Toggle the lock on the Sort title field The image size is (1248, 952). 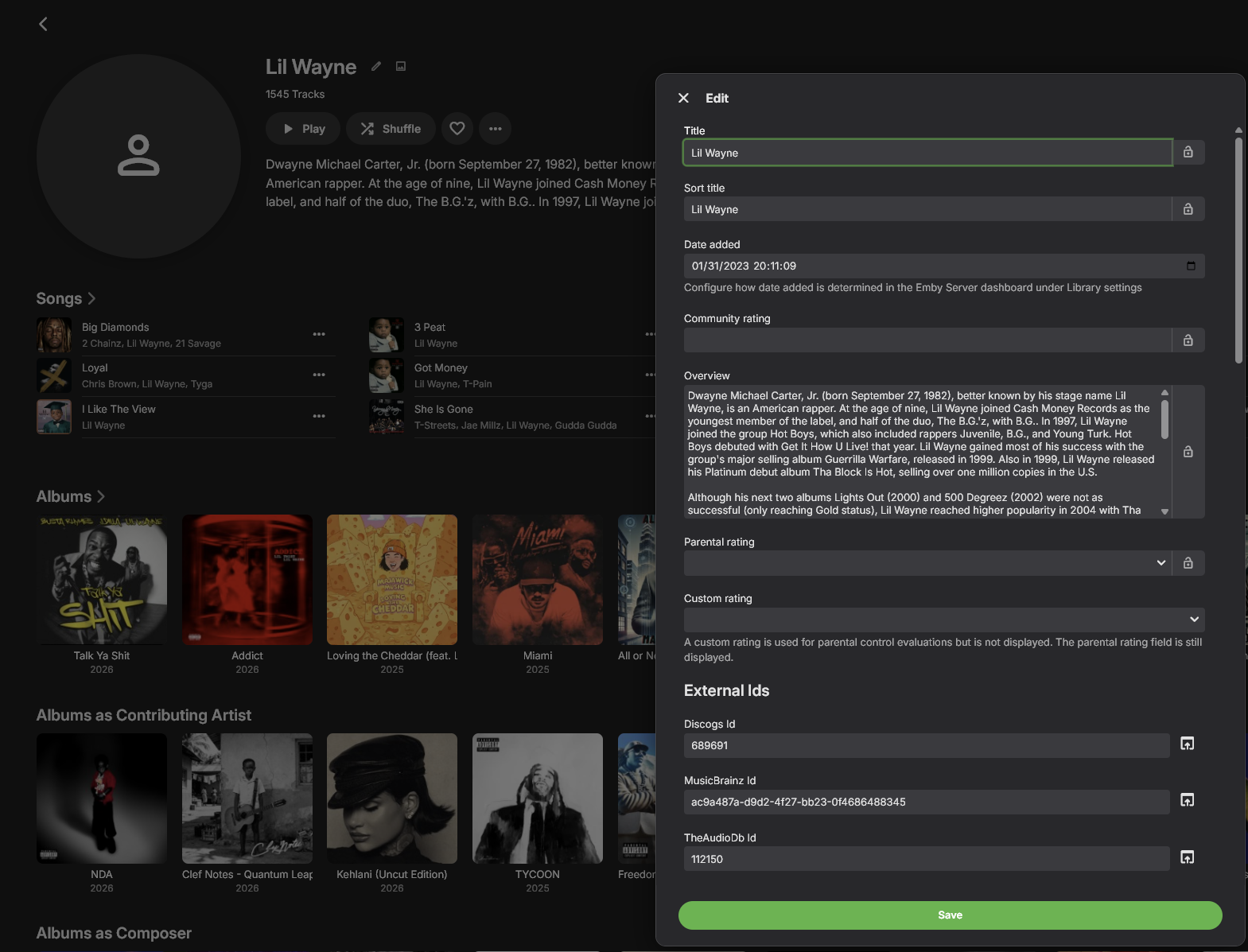point(1188,209)
